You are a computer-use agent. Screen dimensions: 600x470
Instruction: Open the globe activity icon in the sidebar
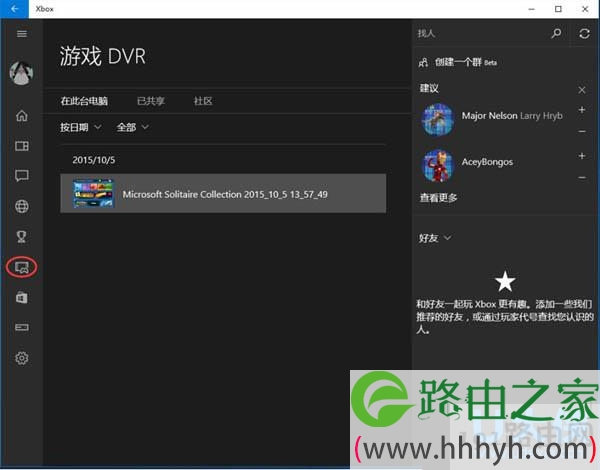point(22,206)
